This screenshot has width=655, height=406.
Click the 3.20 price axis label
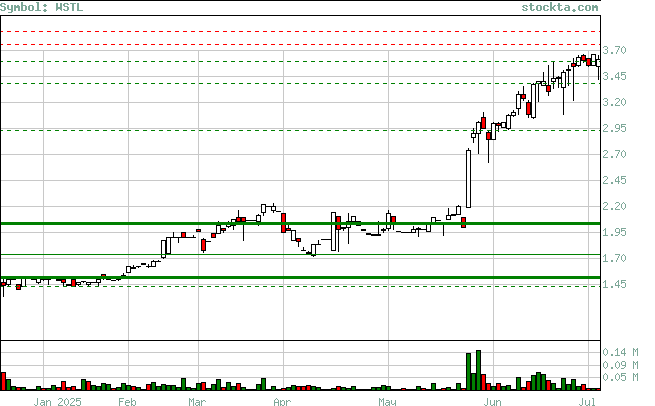pos(614,102)
